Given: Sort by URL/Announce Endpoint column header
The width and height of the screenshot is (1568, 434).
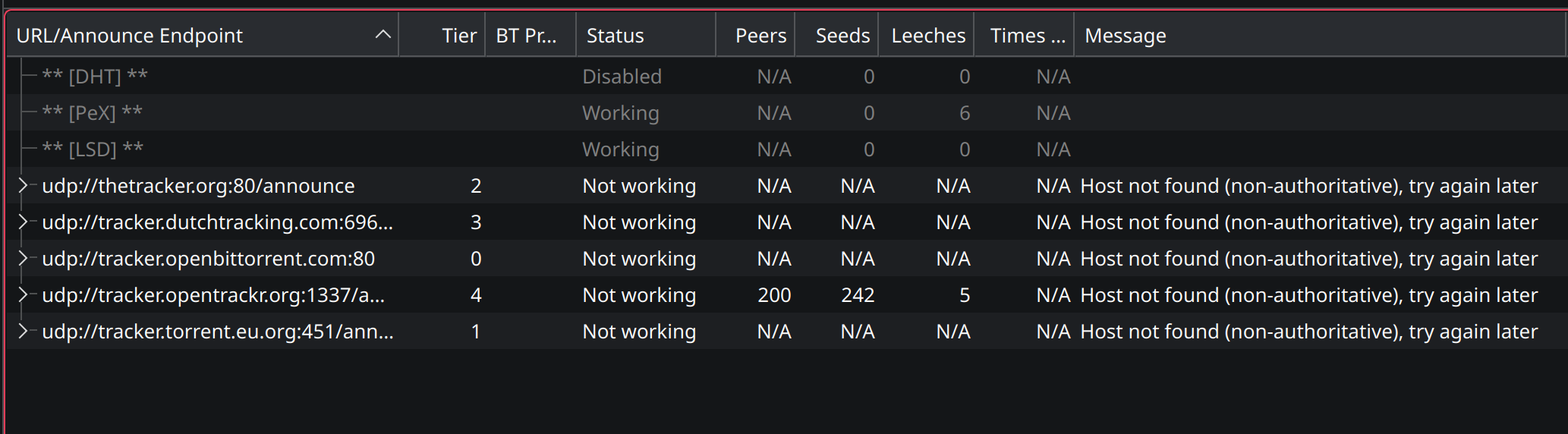Looking at the screenshot, I should (x=130, y=36).
